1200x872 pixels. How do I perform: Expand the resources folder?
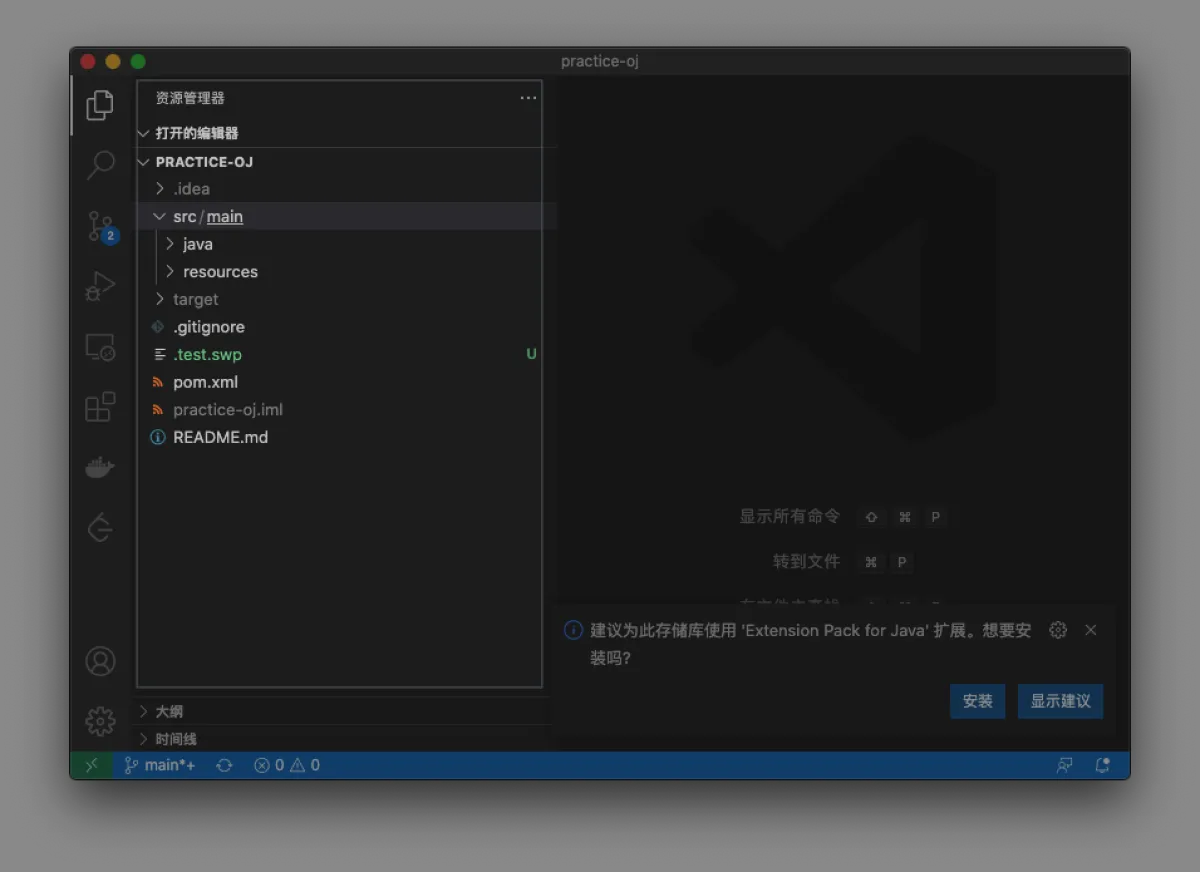point(220,272)
